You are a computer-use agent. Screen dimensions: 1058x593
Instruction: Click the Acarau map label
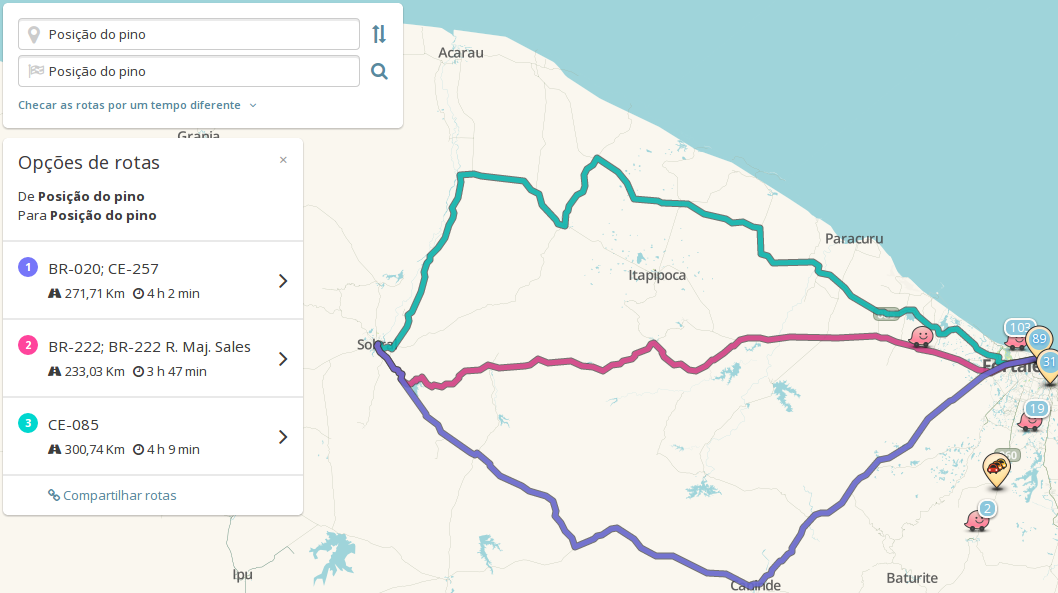click(x=461, y=53)
